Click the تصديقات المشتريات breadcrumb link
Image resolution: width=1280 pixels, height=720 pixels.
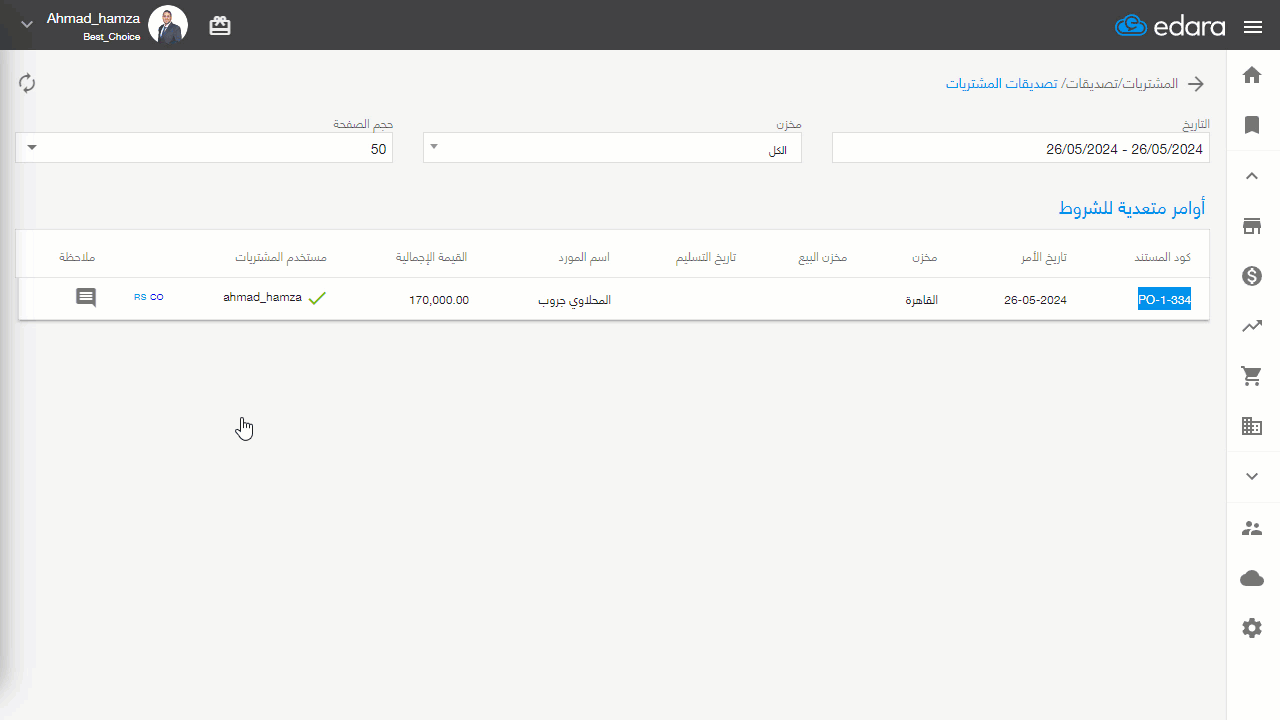point(1001,83)
